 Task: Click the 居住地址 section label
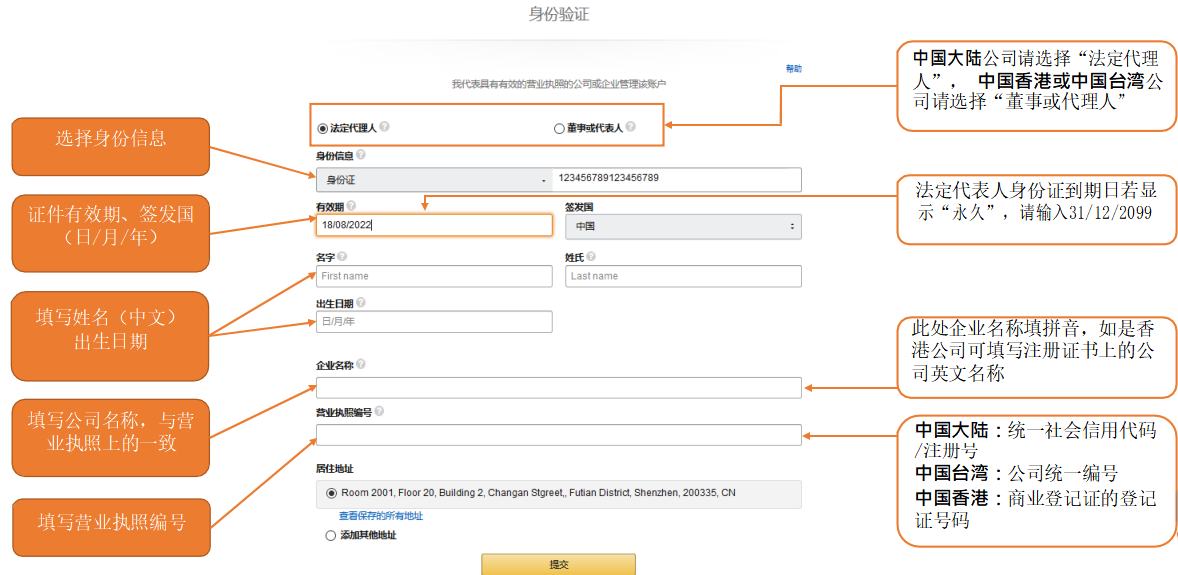point(334,468)
